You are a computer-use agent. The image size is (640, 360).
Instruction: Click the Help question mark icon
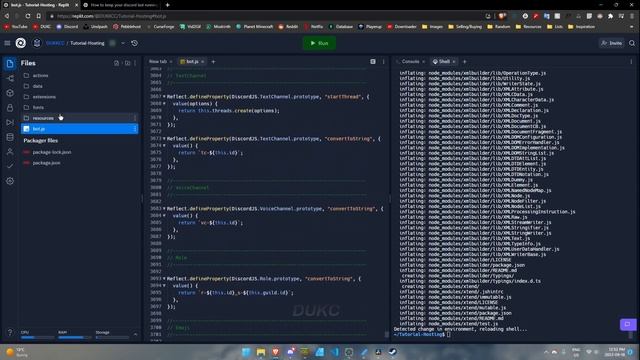10,332
